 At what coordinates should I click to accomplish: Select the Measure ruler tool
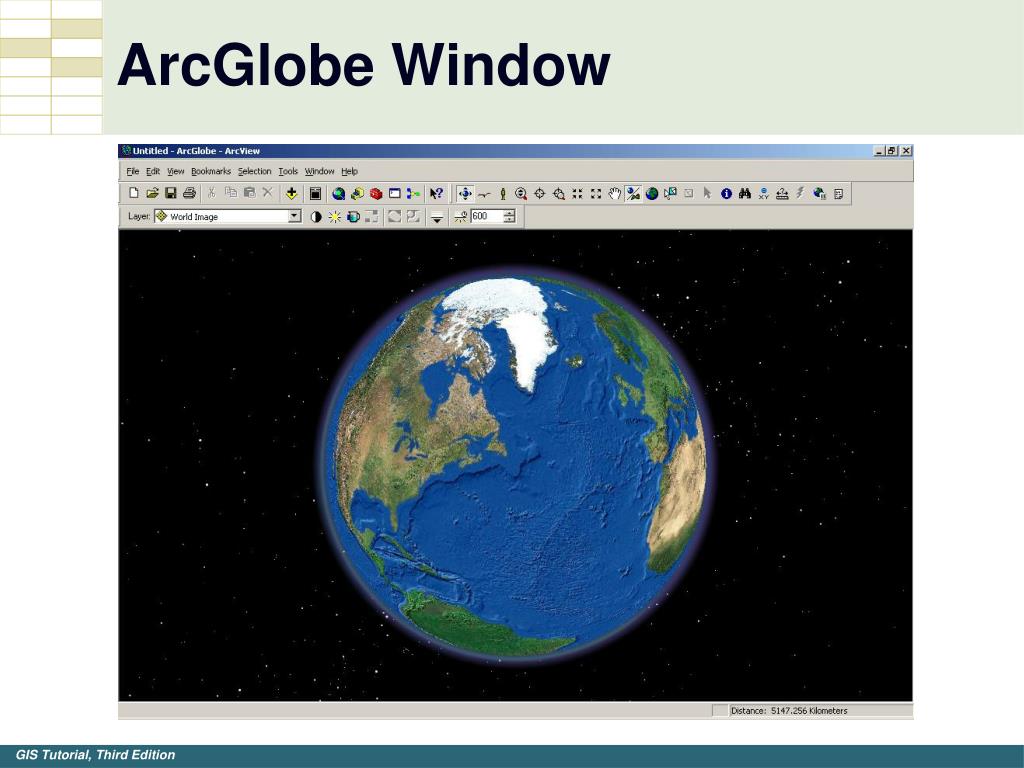pos(782,193)
